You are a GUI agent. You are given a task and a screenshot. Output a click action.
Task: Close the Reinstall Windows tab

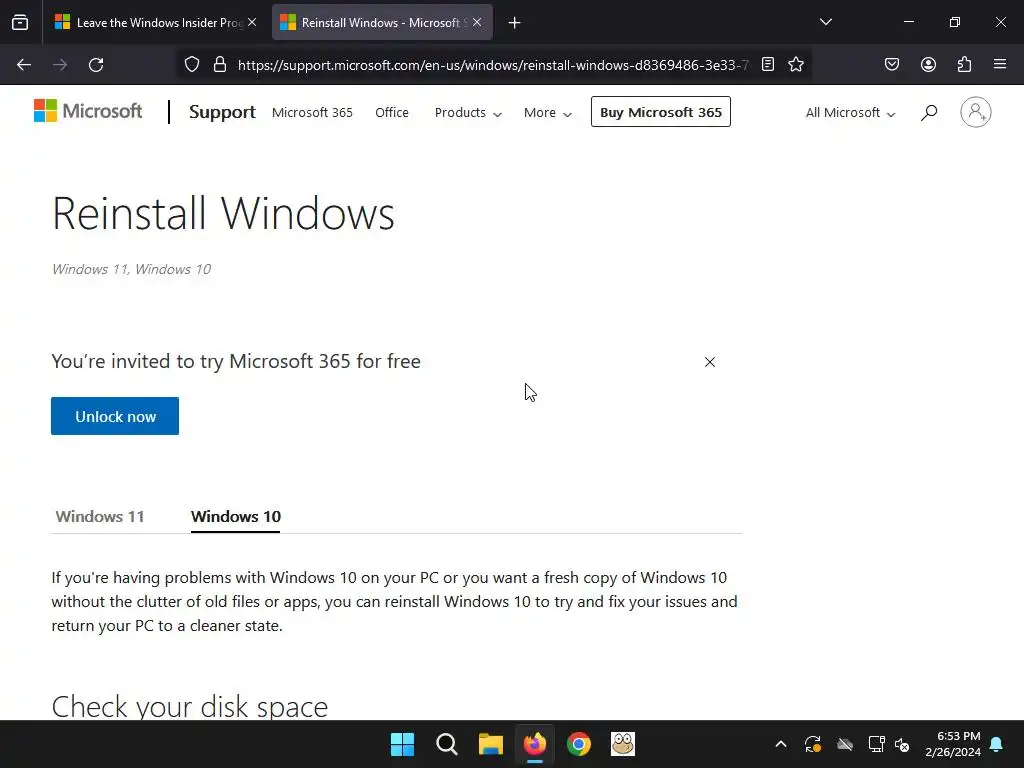[x=477, y=22]
